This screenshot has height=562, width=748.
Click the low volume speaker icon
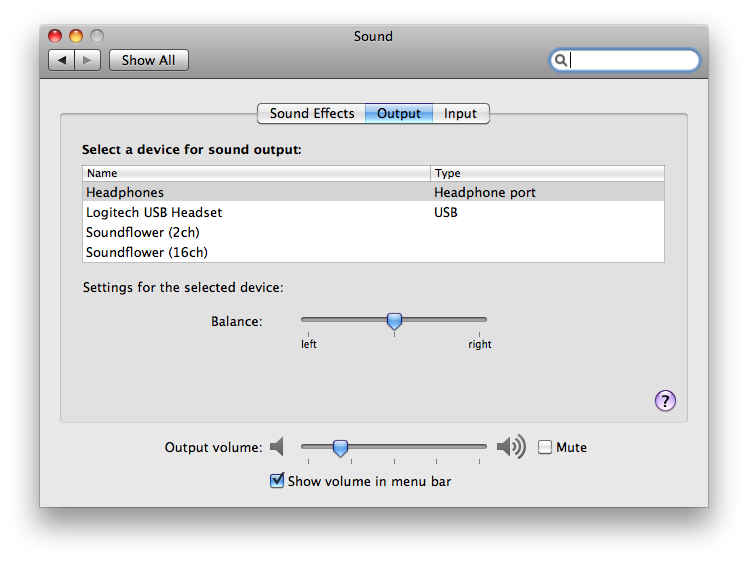pos(277,447)
